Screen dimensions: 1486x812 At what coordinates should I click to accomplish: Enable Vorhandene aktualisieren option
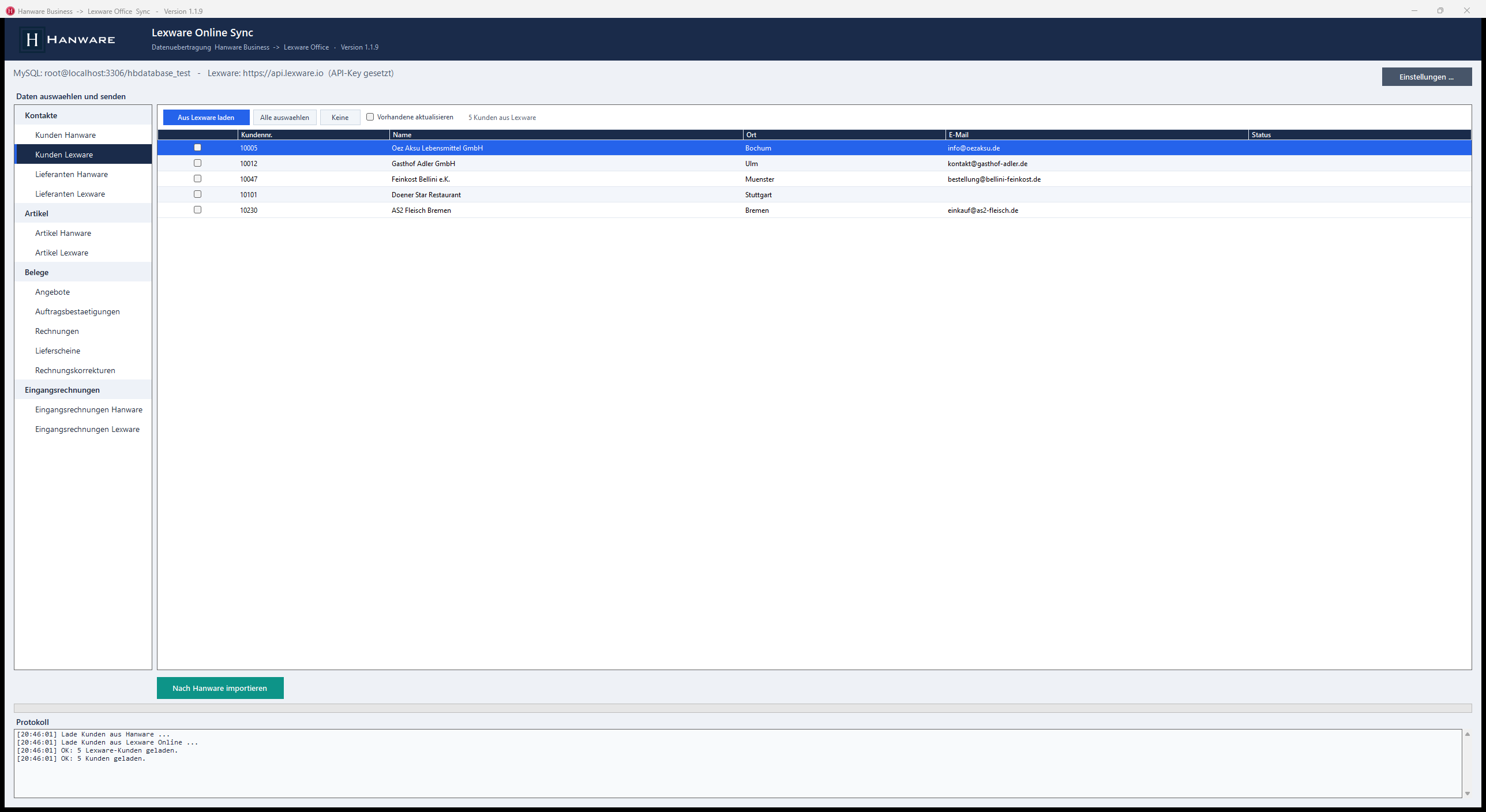tap(370, 117)
